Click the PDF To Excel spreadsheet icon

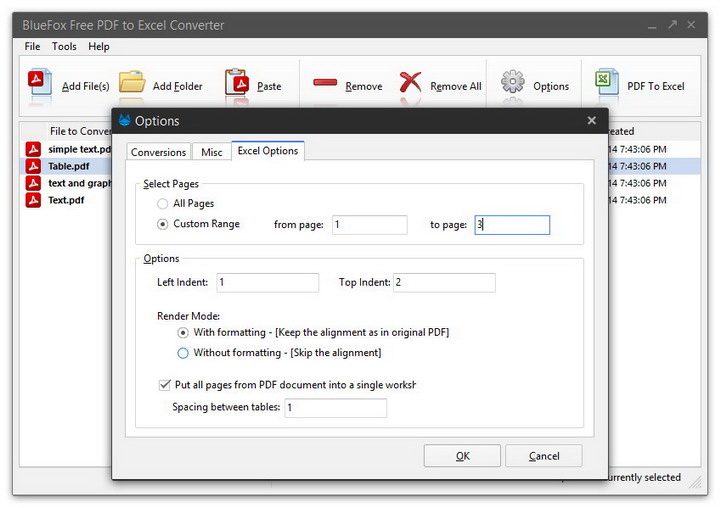(607, 82)
